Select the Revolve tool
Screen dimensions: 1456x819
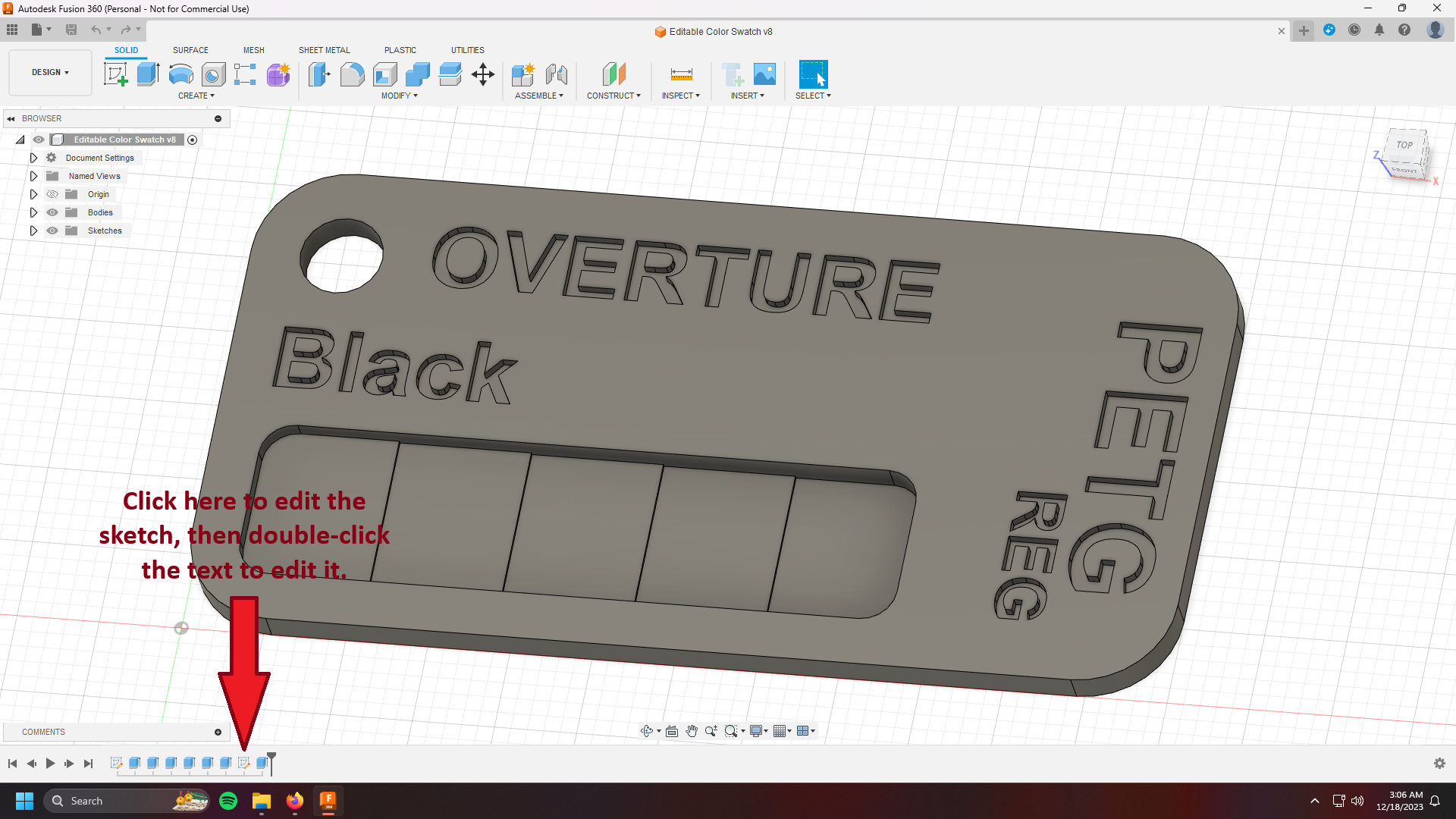pyautogui.click(x=180, y=74)
